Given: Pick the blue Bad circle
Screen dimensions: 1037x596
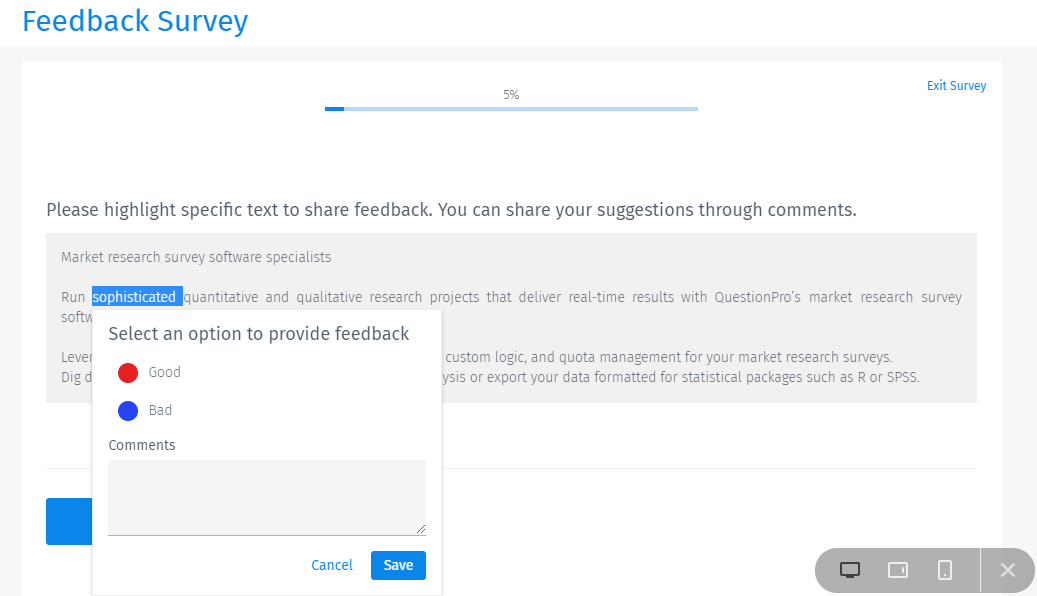Looking at the screenshot, I should click(128, 411).
